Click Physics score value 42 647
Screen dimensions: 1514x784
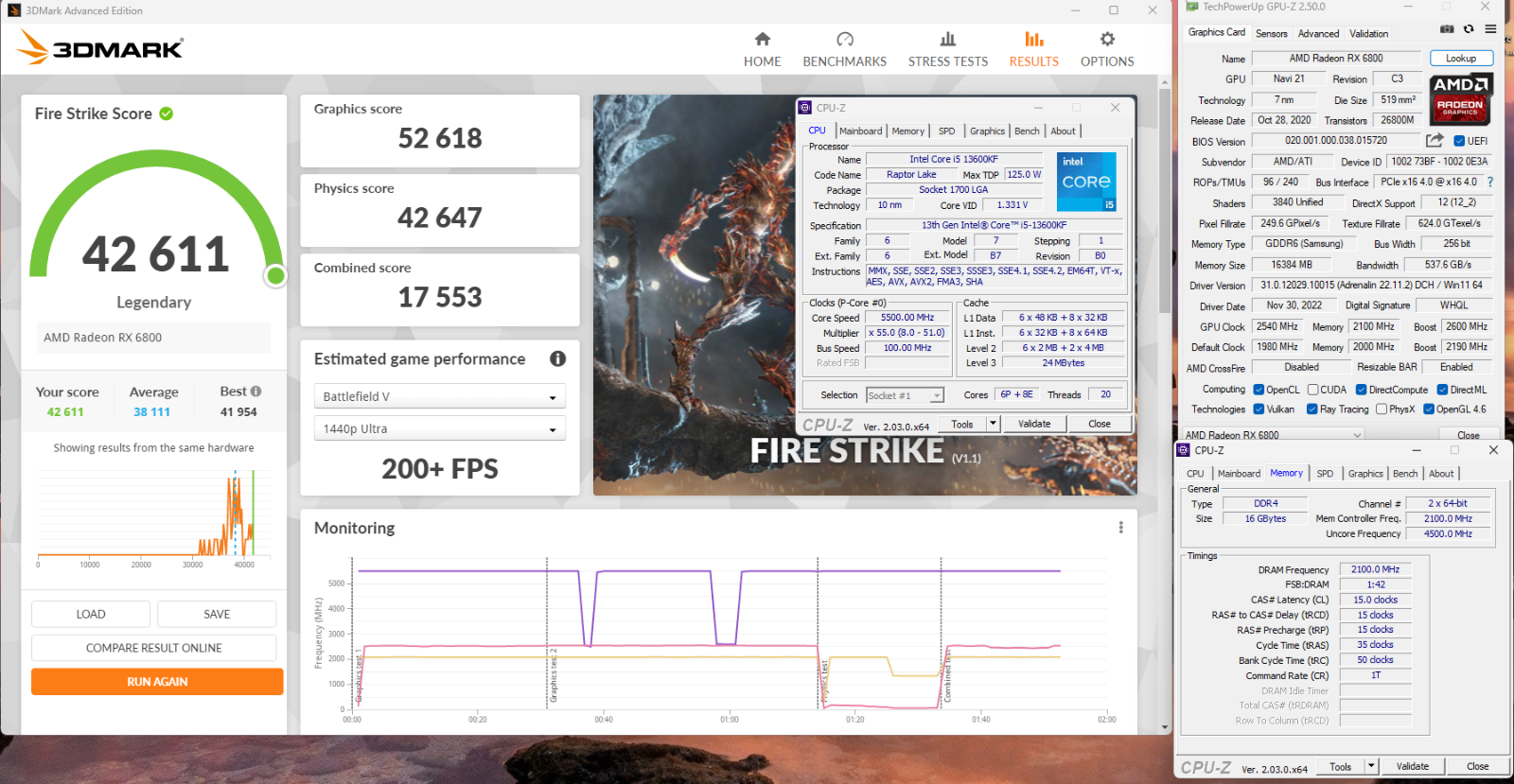[440, 218]
